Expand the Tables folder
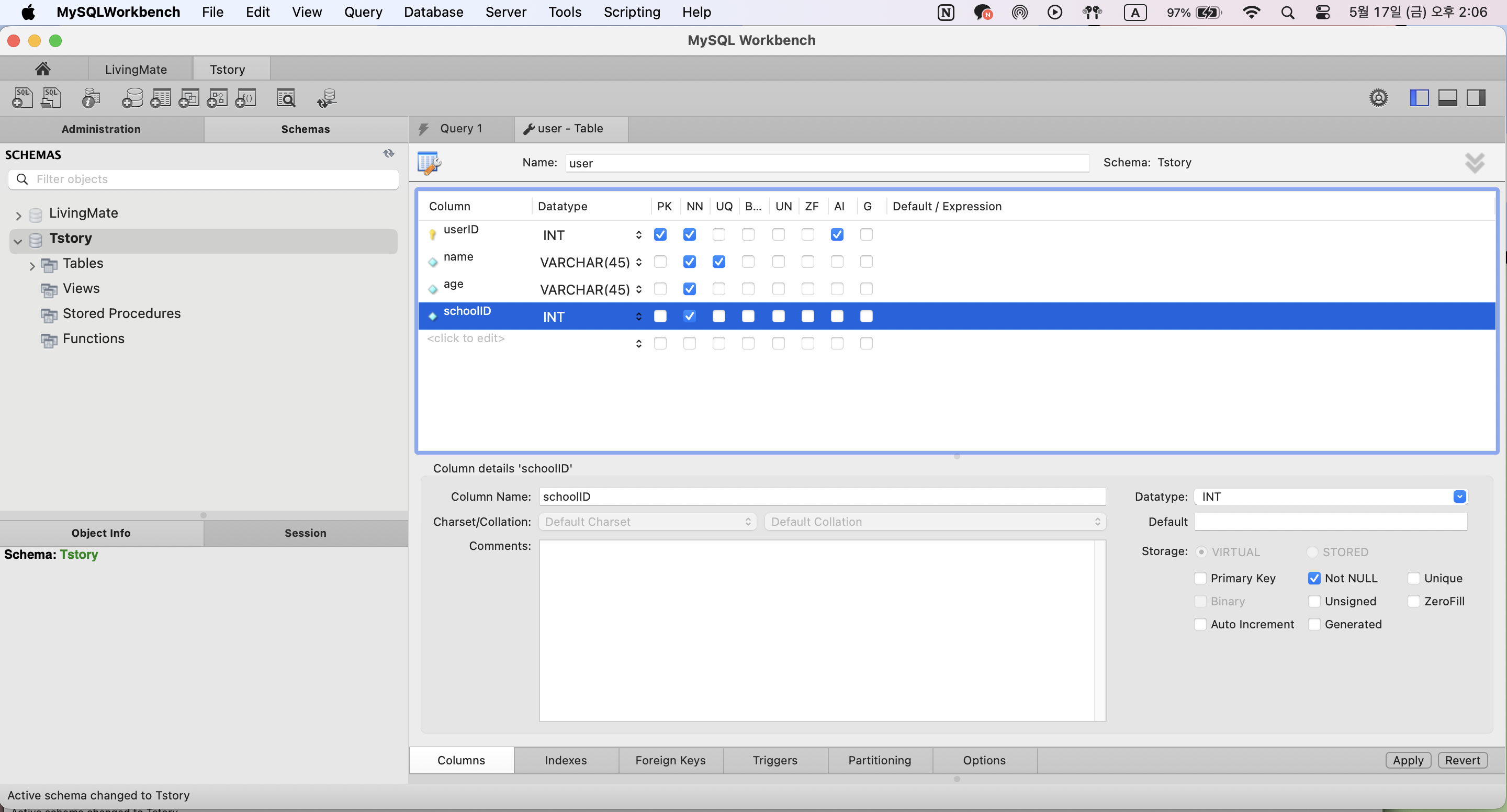The image size is (1507, 812). [32, 266]
